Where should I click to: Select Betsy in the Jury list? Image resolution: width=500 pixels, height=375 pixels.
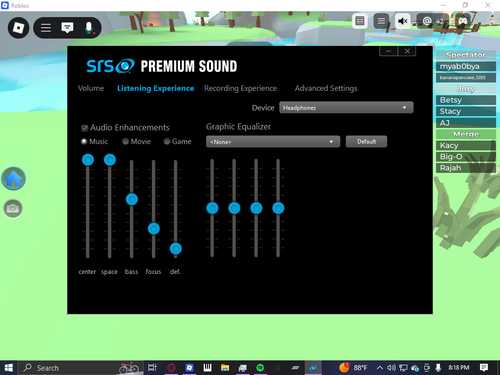coord(466,100)
